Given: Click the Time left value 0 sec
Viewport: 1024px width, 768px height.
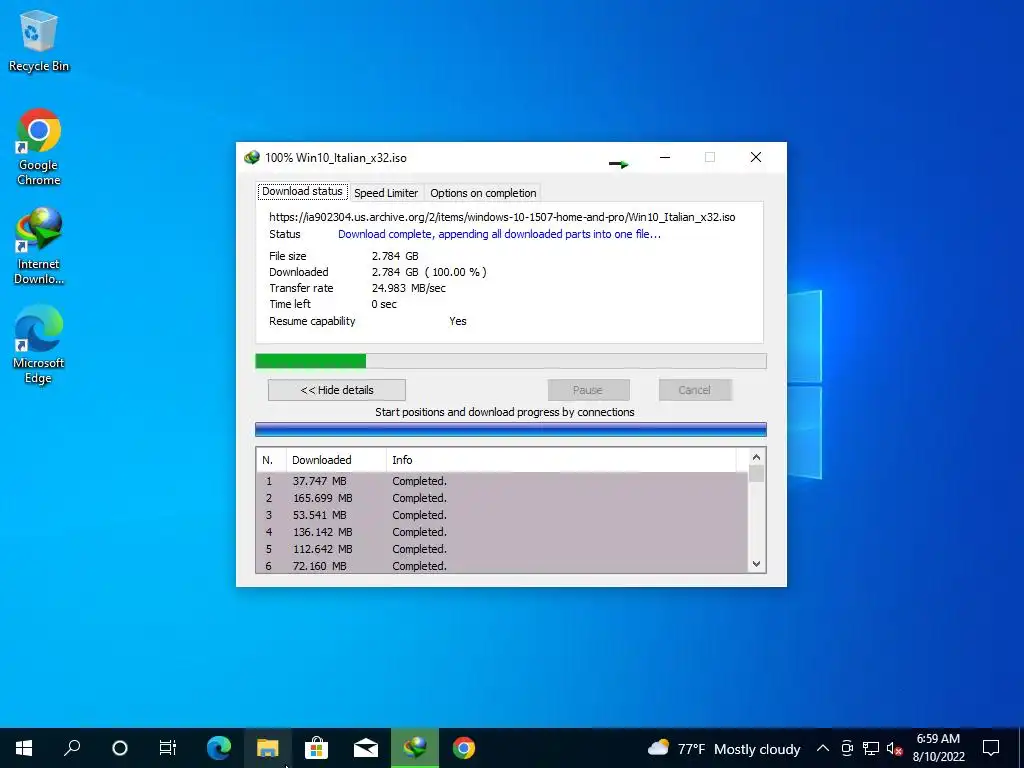Looking at the screenshot, I should 384,304.
